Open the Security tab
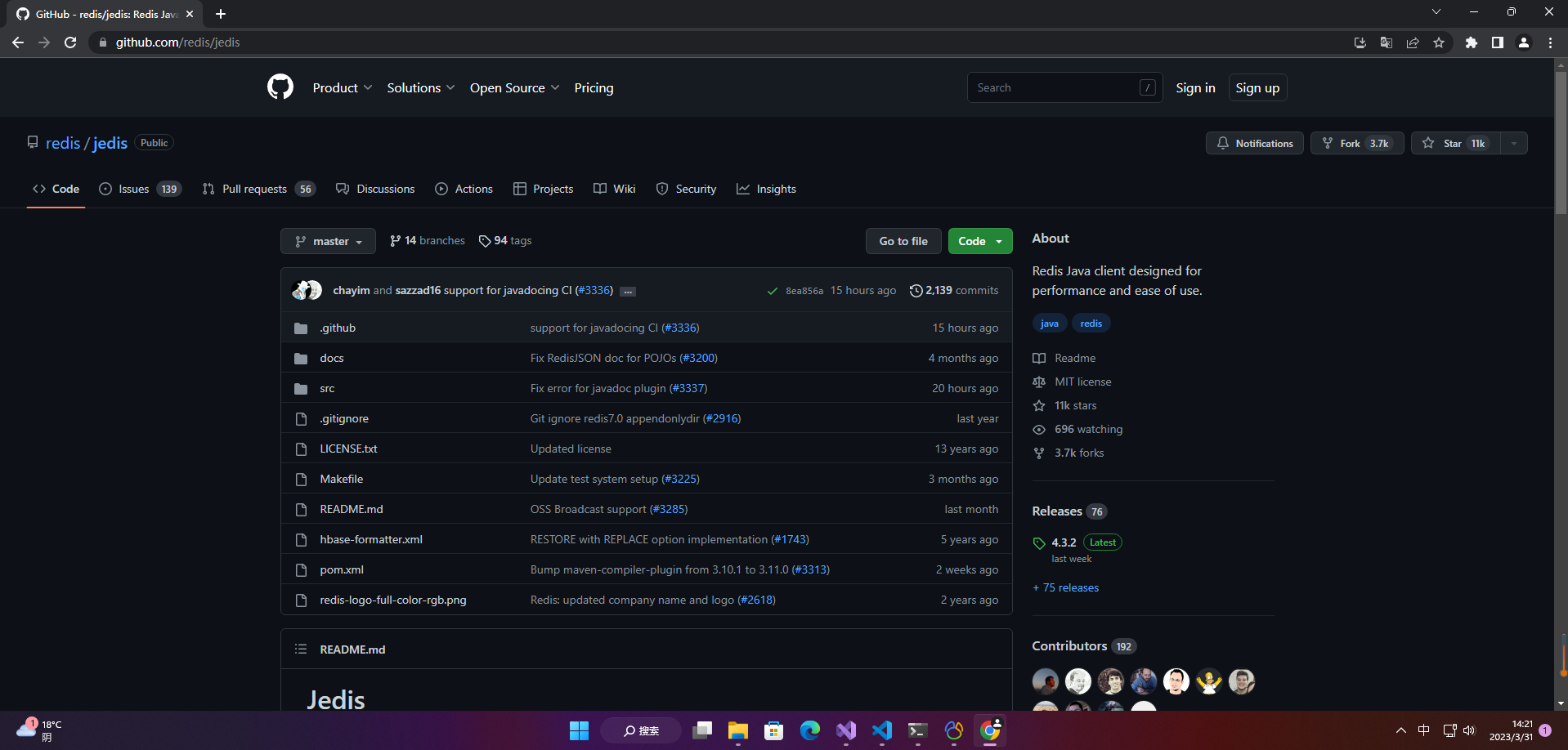Image resolution: width=1568 pixels, height=750 pixels. point(687,189)
